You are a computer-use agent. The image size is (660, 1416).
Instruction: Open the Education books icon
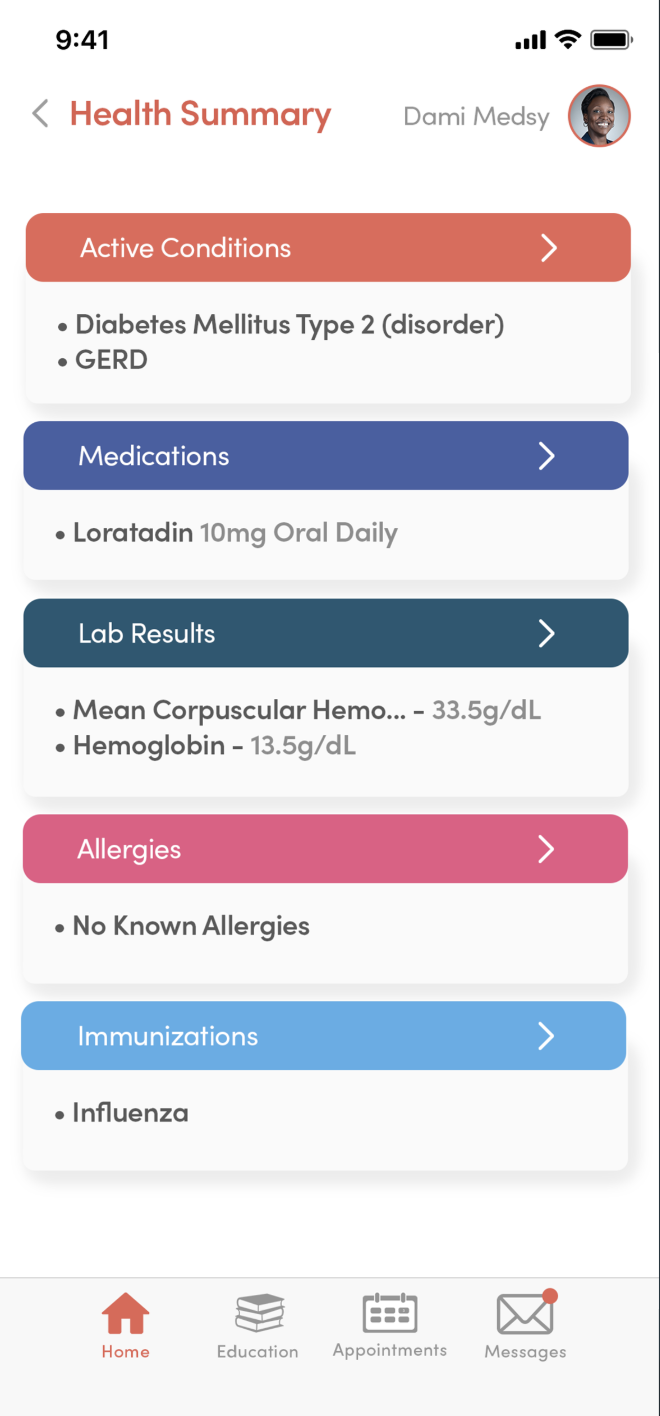pyautogui.click(x=258, y=1313)
